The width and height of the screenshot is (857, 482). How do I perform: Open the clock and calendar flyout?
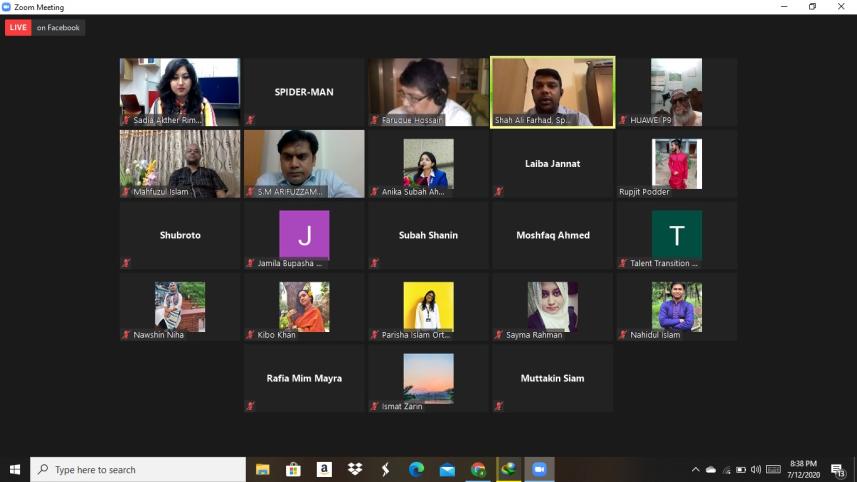click(x=803, y=469)
